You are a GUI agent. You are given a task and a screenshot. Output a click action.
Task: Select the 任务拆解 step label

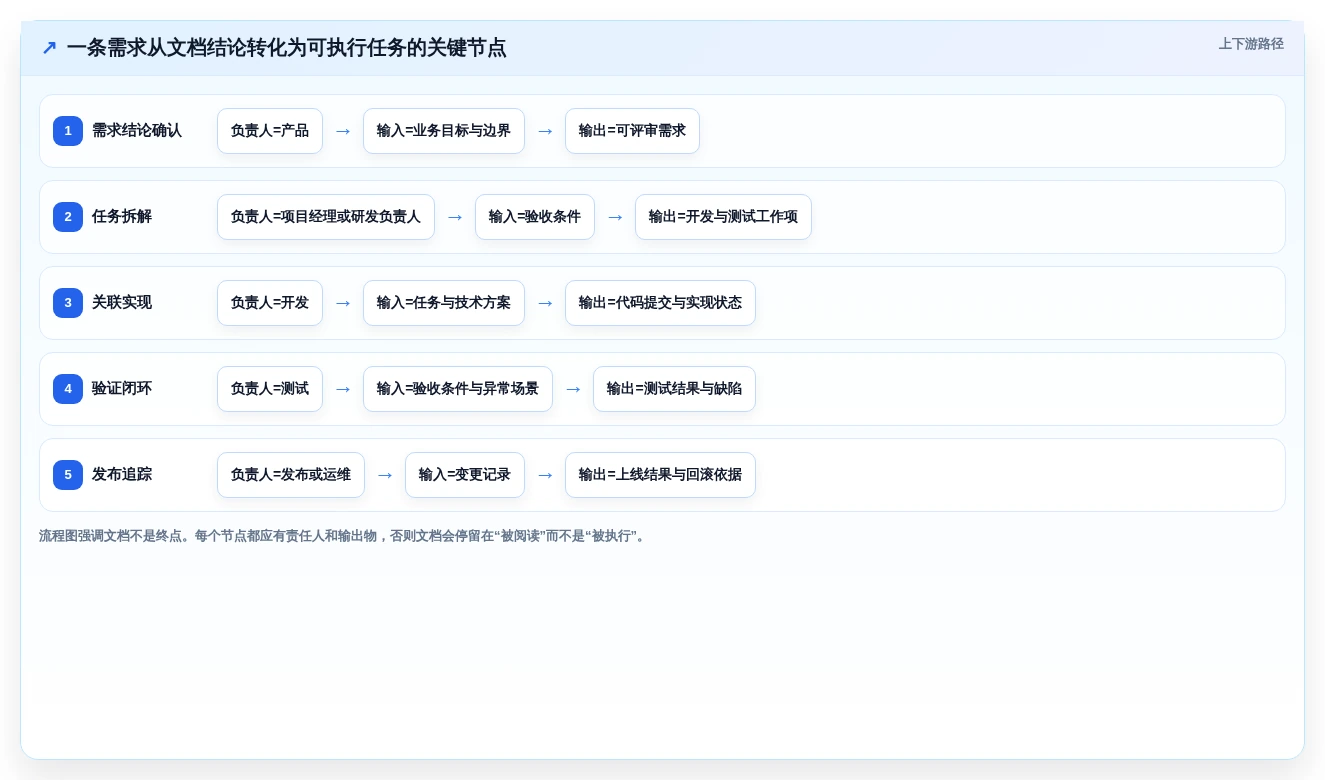(x=122, y=217)
